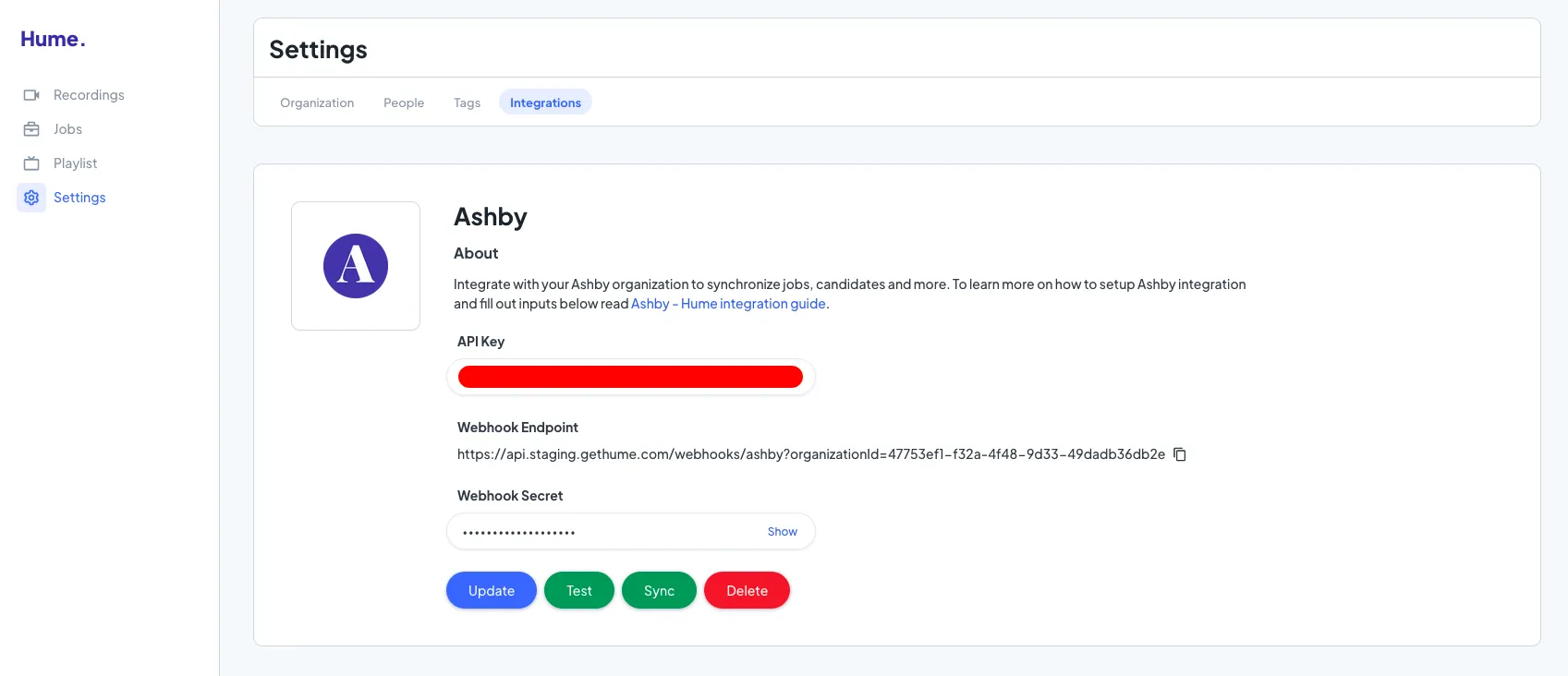Click the Ashby logo image

click(x=356, y=266)
